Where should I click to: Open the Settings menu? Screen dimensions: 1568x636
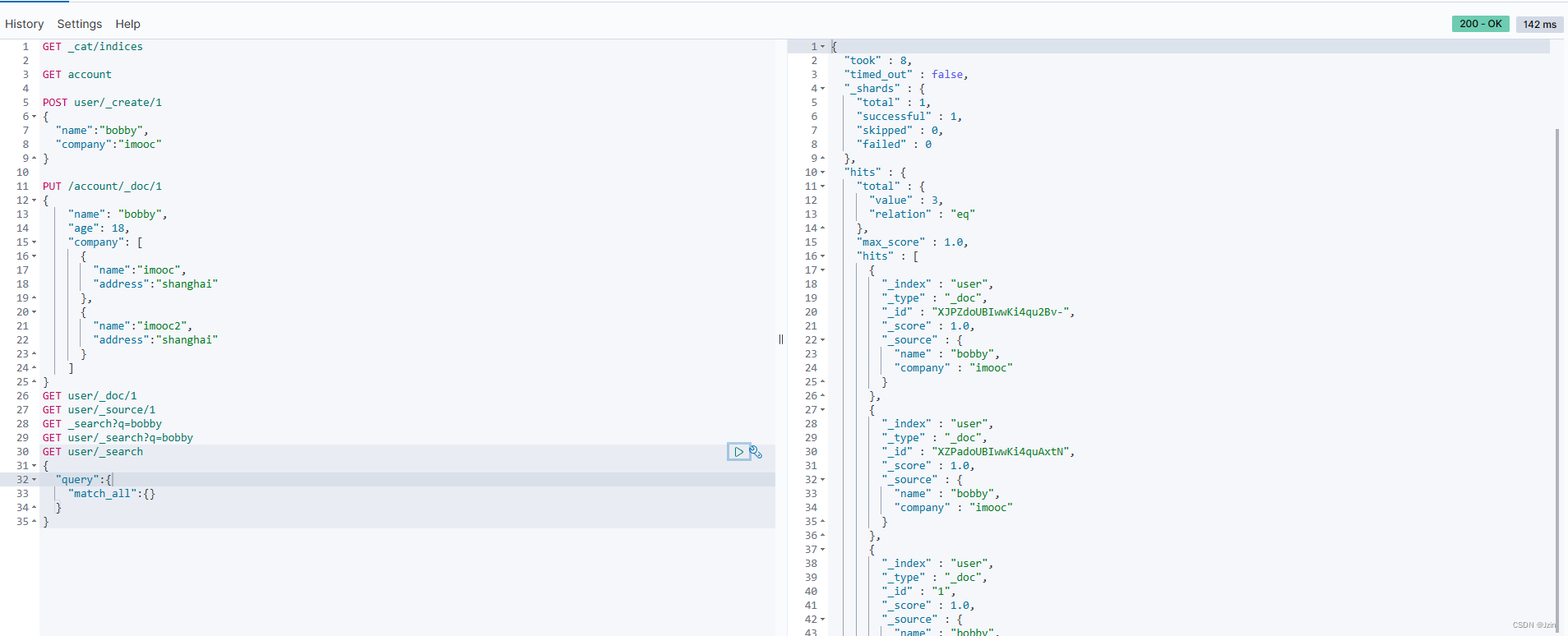click(80, 24)
